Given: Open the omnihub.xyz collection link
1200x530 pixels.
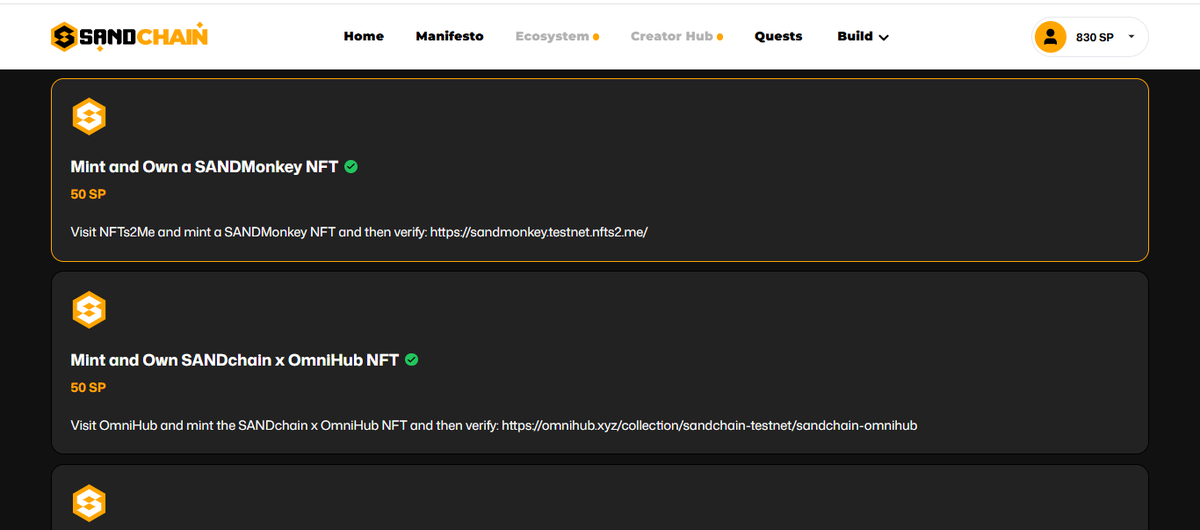Looking at the screenshot, I should click(709, 425).
